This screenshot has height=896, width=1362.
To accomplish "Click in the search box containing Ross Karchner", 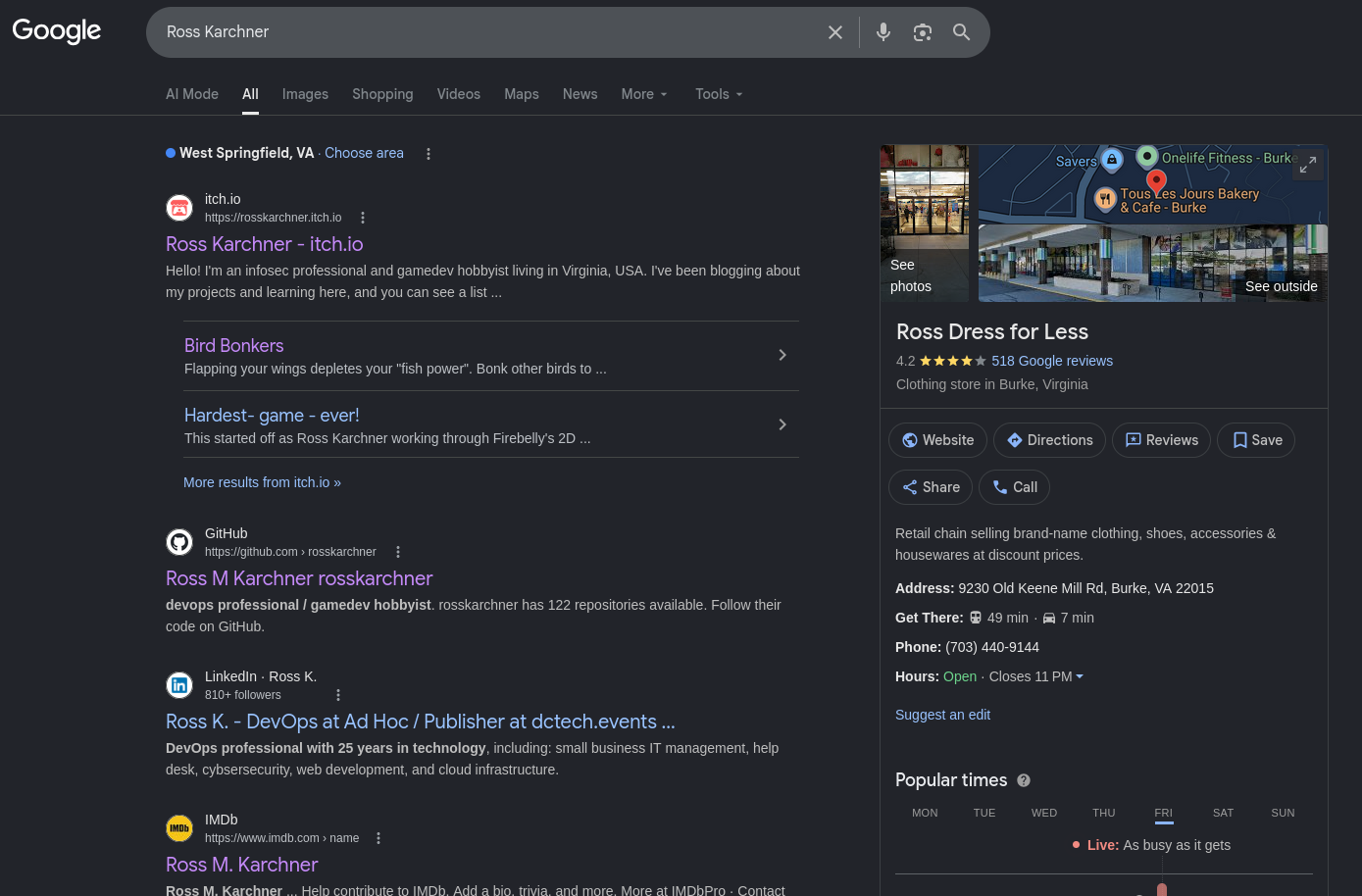I will pos(490,32).
